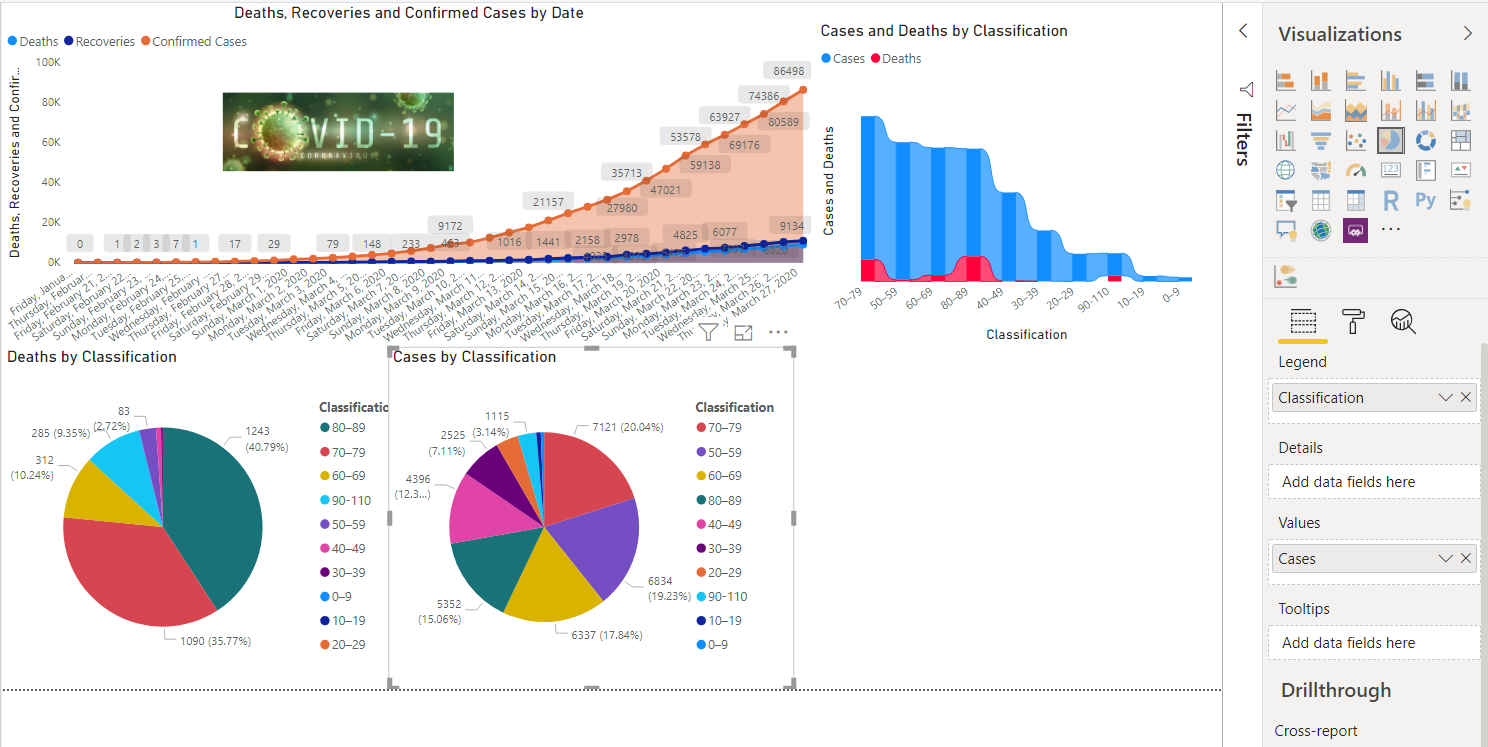Viewport: 1488px width, 747px height.
Task: Select the Pie chart visual icon
Action: pos(1391,141)
